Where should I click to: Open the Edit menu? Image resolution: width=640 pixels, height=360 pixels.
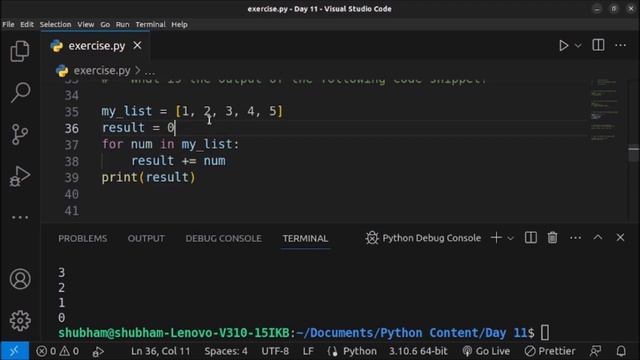27,24
